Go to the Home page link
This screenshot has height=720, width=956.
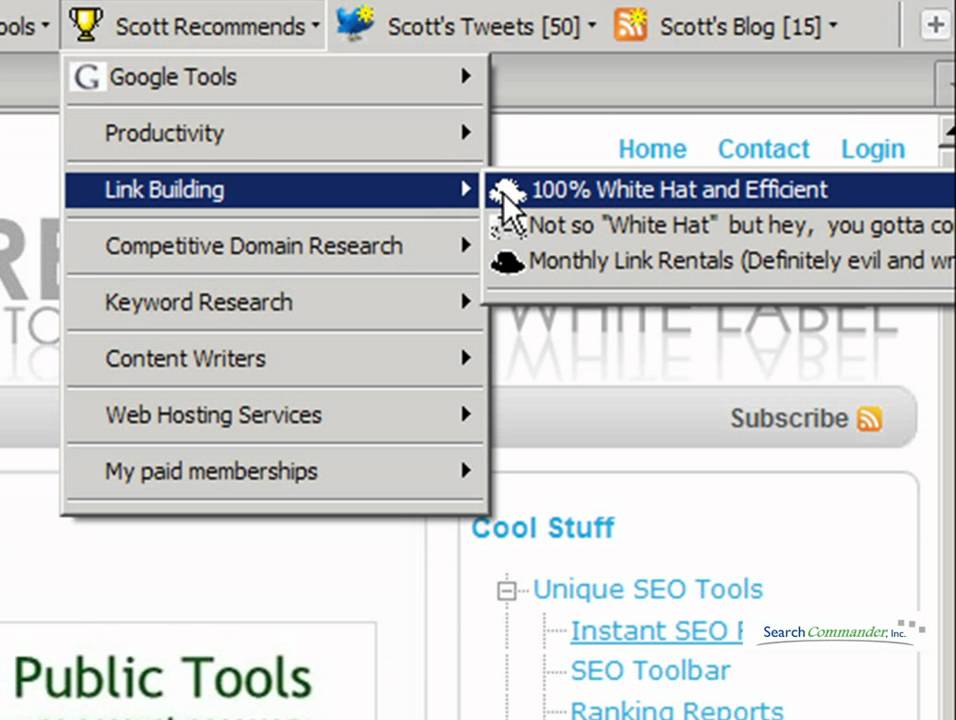point(652,149)
